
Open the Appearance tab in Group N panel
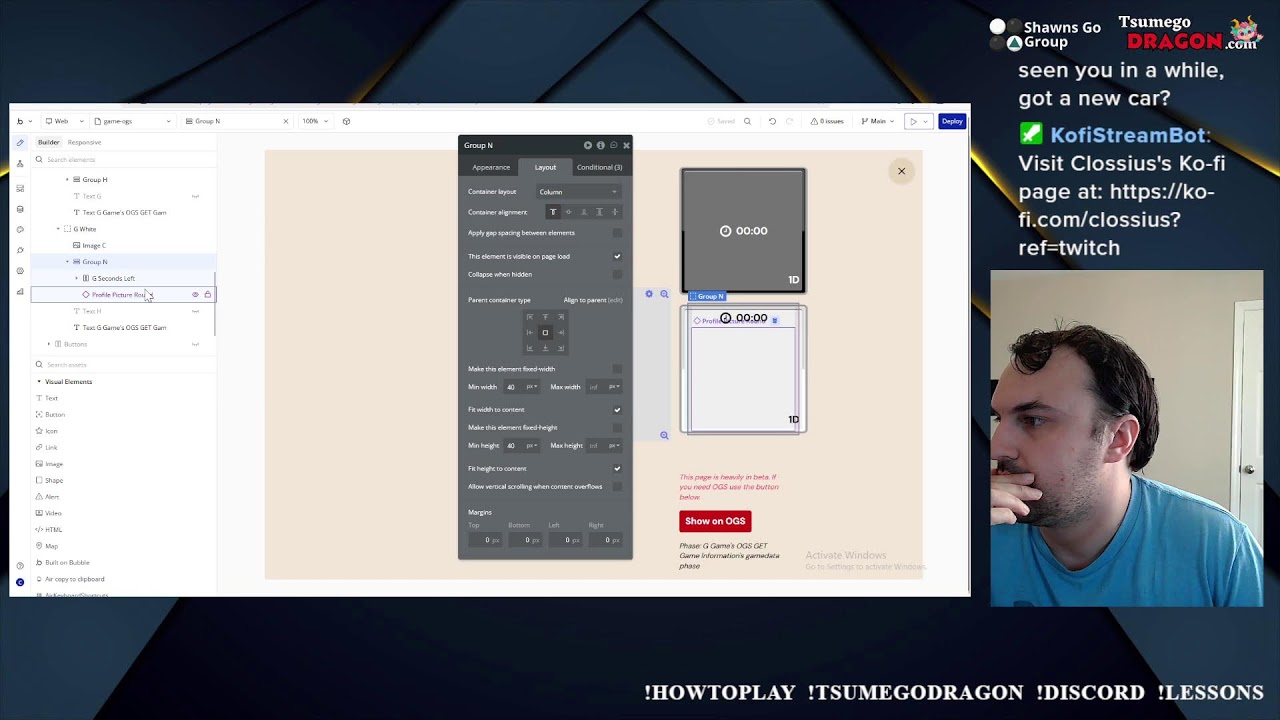click(x=491, y=167)
